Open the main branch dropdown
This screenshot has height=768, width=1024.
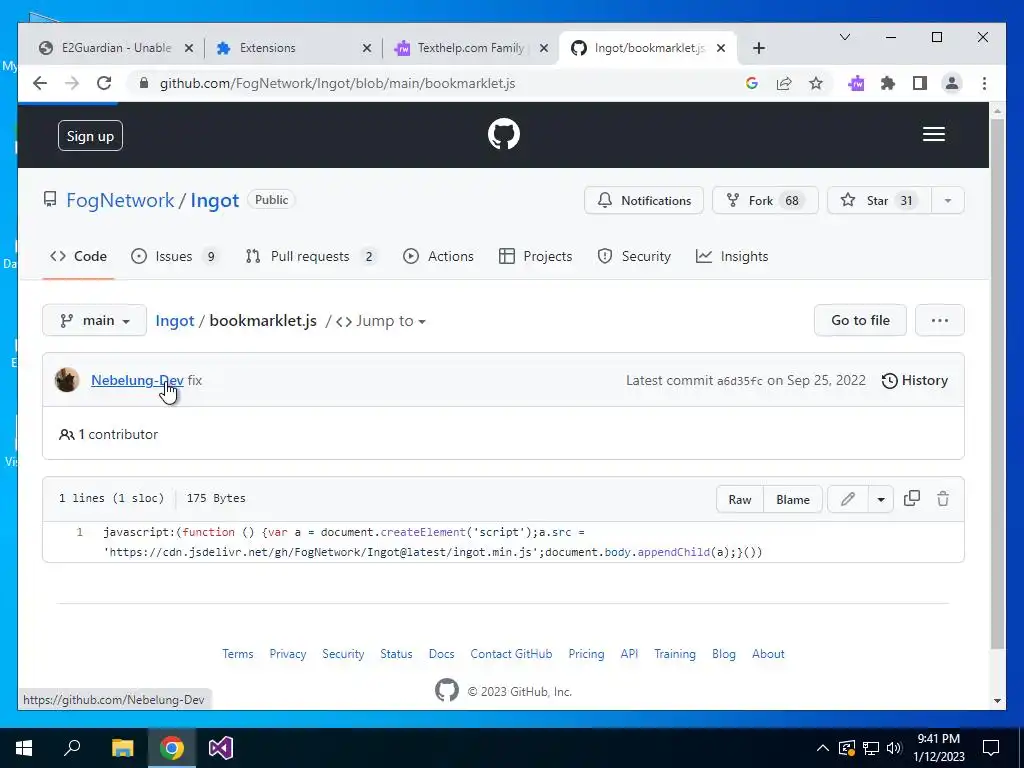95,320
